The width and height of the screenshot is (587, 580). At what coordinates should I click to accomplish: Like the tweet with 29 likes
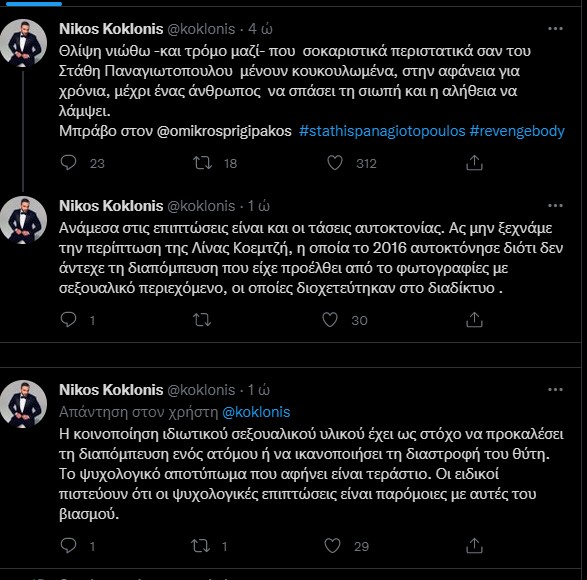332,546
